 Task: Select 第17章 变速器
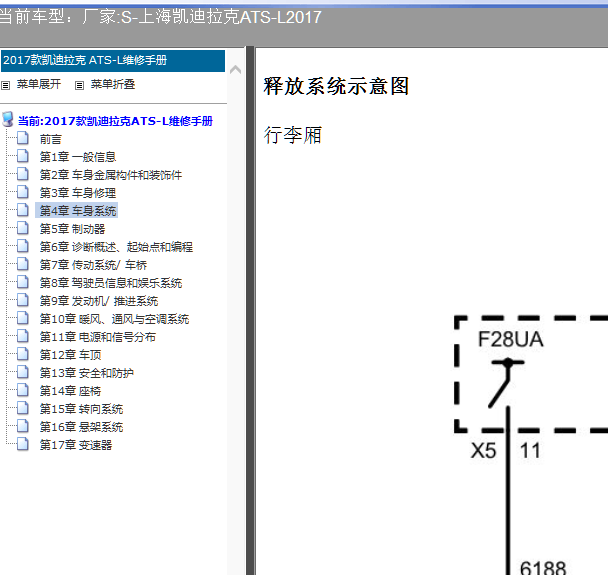tap(76, 445)
